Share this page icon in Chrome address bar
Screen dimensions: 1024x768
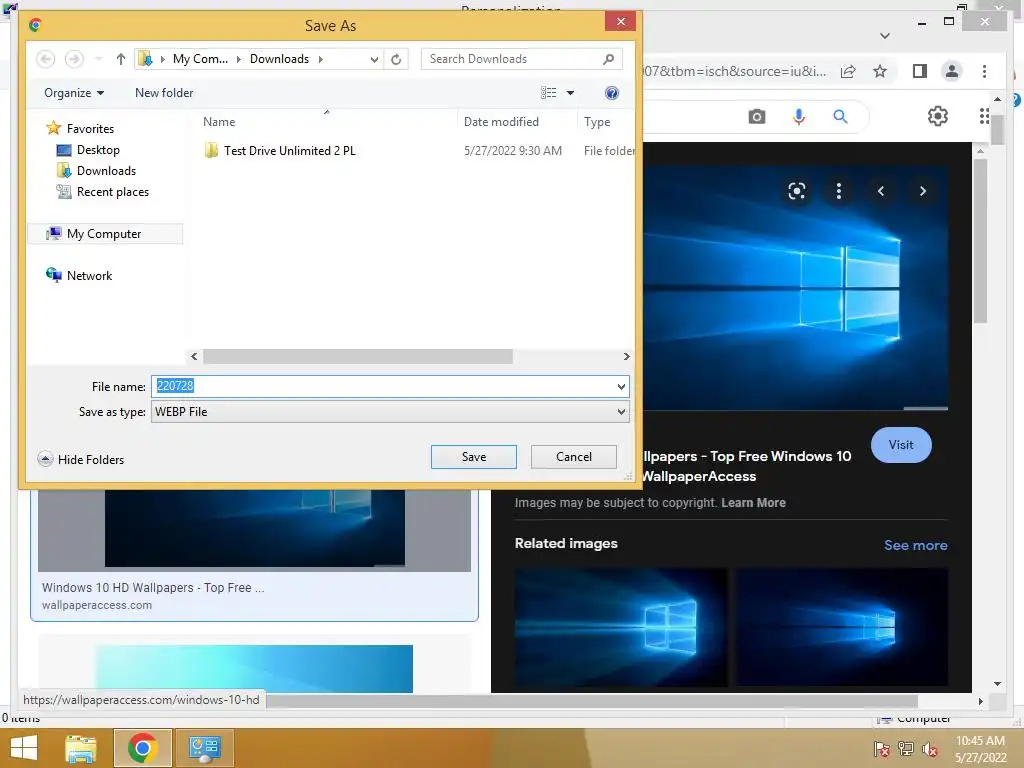[x=848, y=71]
